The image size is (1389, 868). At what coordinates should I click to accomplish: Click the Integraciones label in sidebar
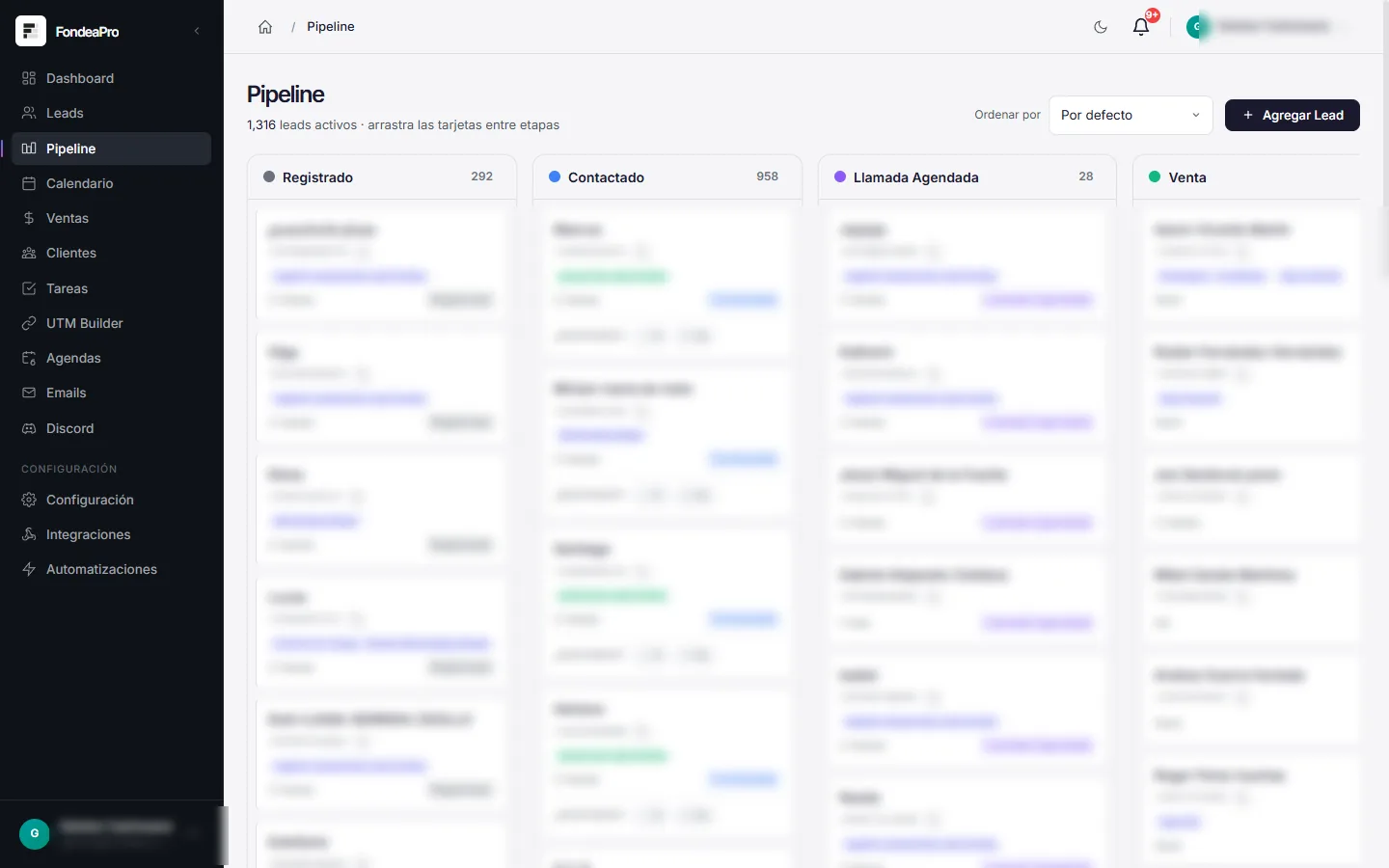coord(89,534)
